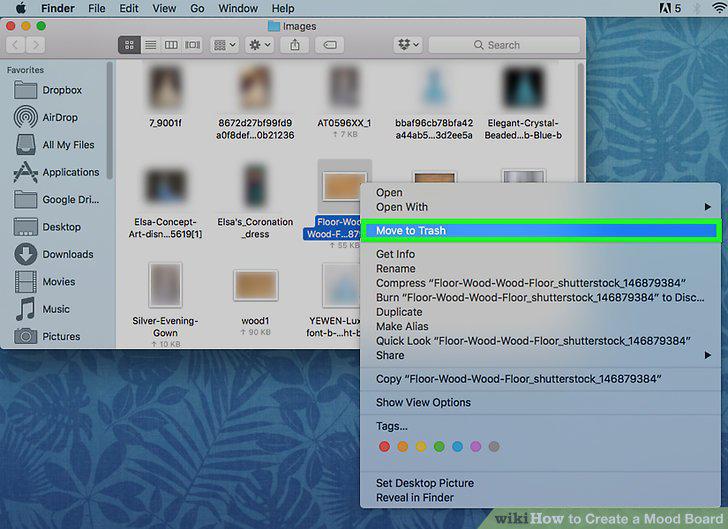The width and height of the screenshot is (728, 529).
Task: Open the item arrangement dropdown
Action: click(225, 45)
